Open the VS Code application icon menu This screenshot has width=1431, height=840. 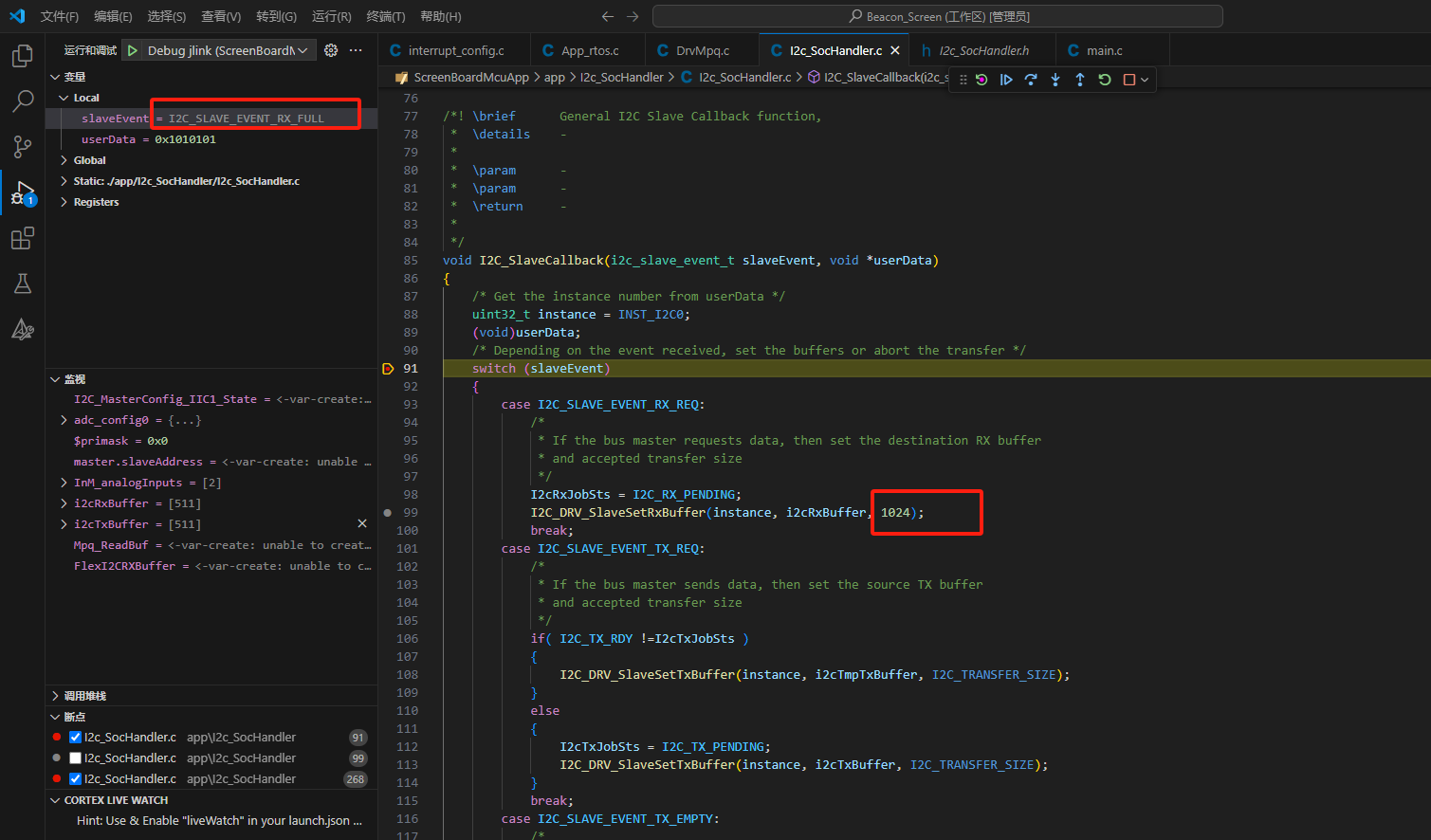17,16
